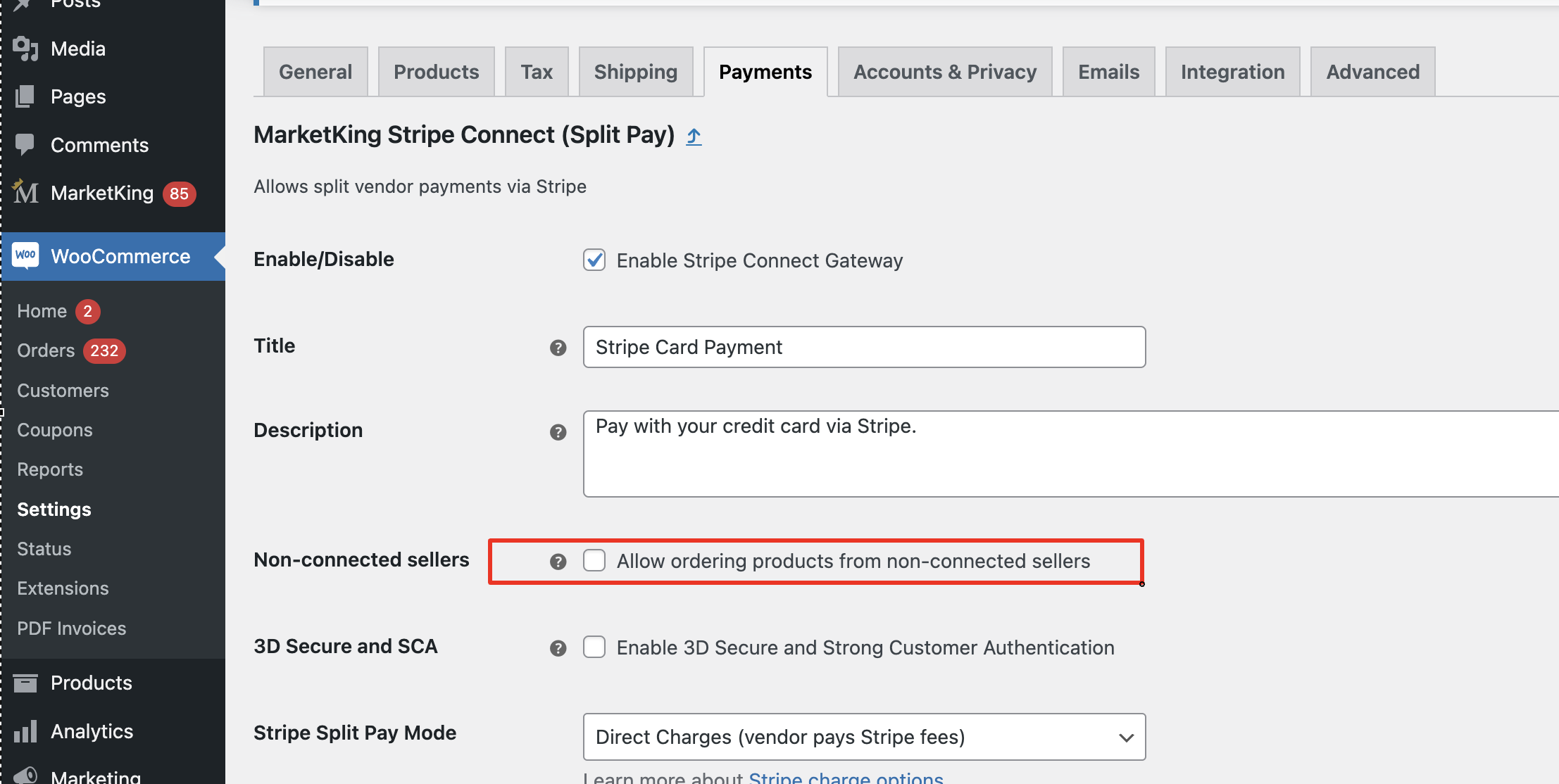Open the Stripe Split Pay Mode dropdown
The width and height of the screenshot is (1559, 784).
(x=864, y=737)
